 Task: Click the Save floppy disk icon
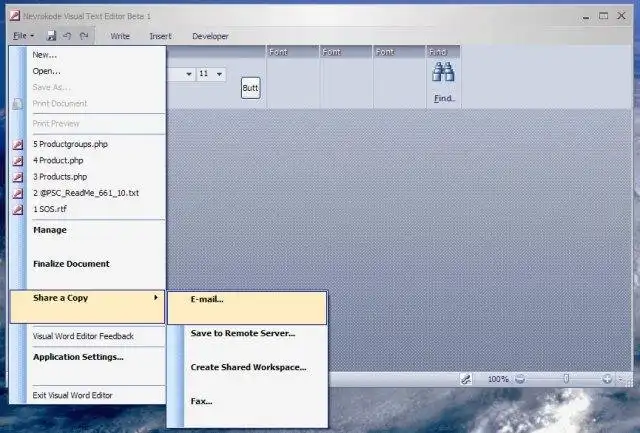[51, 36]
